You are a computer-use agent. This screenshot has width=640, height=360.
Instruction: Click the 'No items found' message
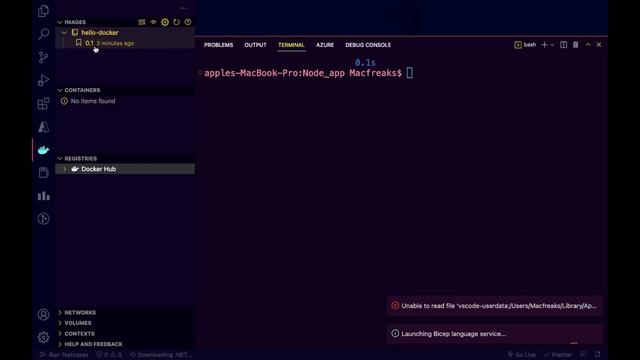click(93, 101)
